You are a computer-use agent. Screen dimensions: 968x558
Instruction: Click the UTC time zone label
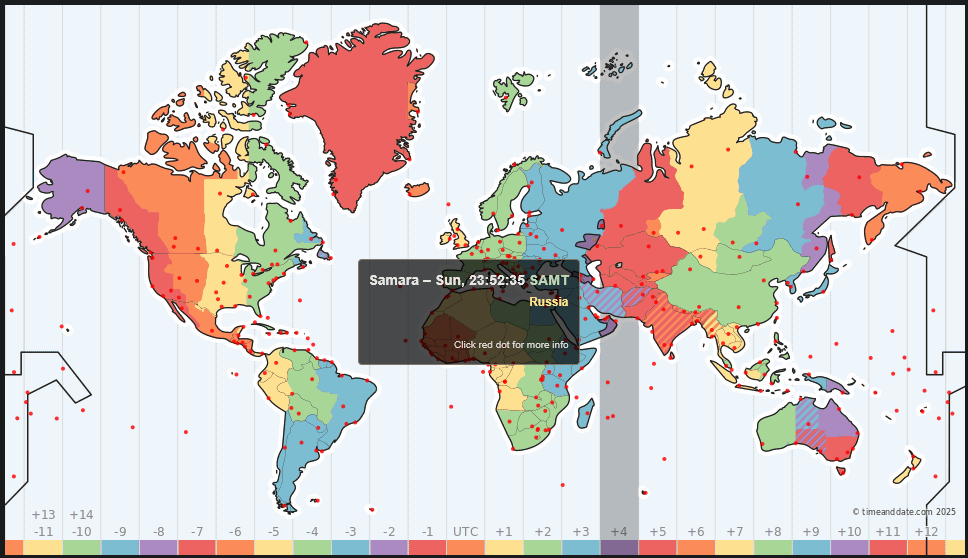click(465, 531)
